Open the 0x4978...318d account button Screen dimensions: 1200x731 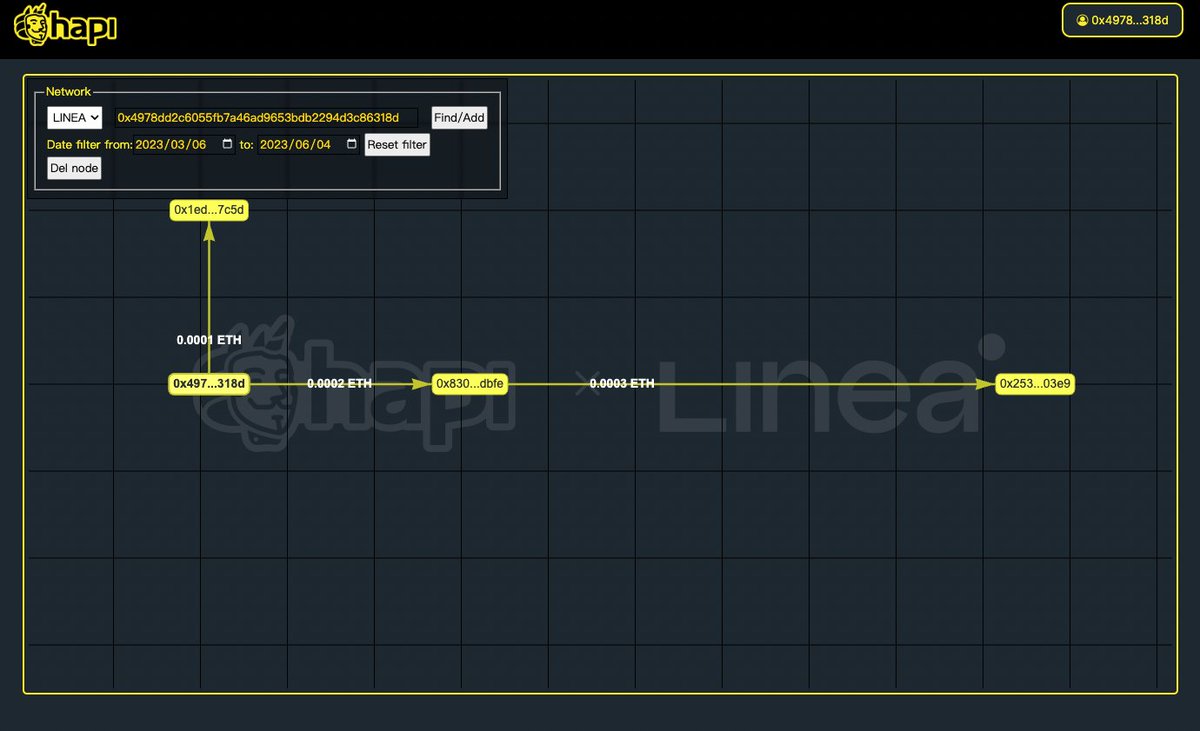coord(1121,20)
